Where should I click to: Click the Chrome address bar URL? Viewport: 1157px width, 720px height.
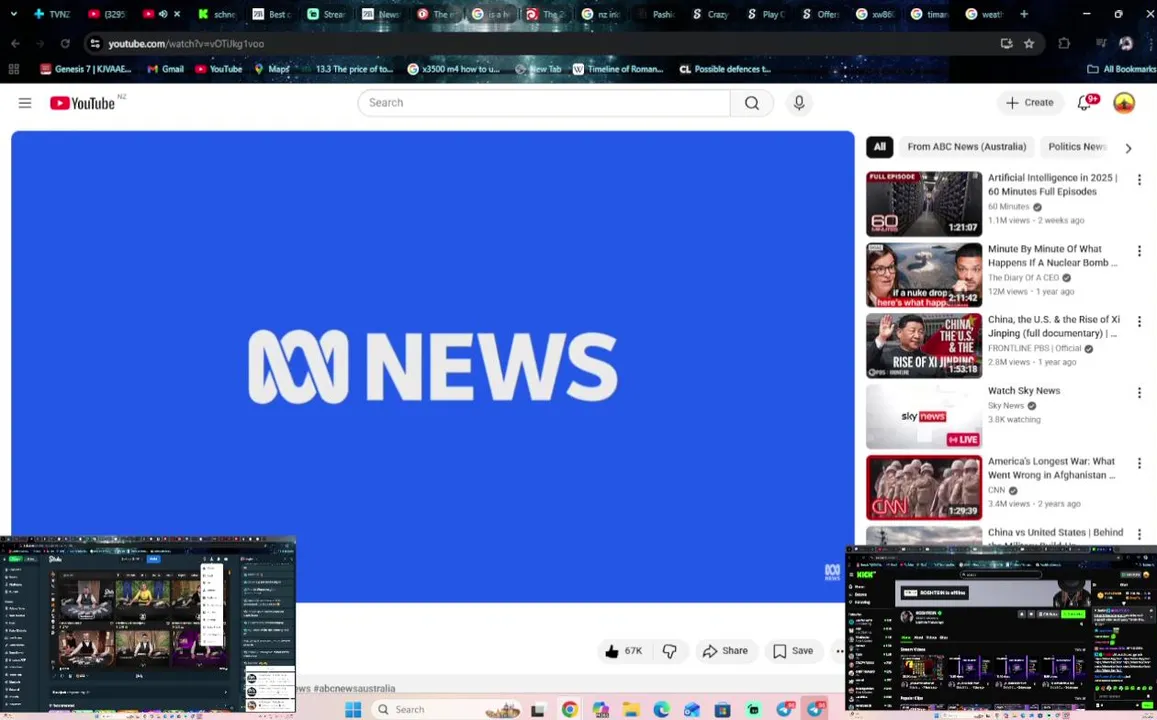pos(186,44)
